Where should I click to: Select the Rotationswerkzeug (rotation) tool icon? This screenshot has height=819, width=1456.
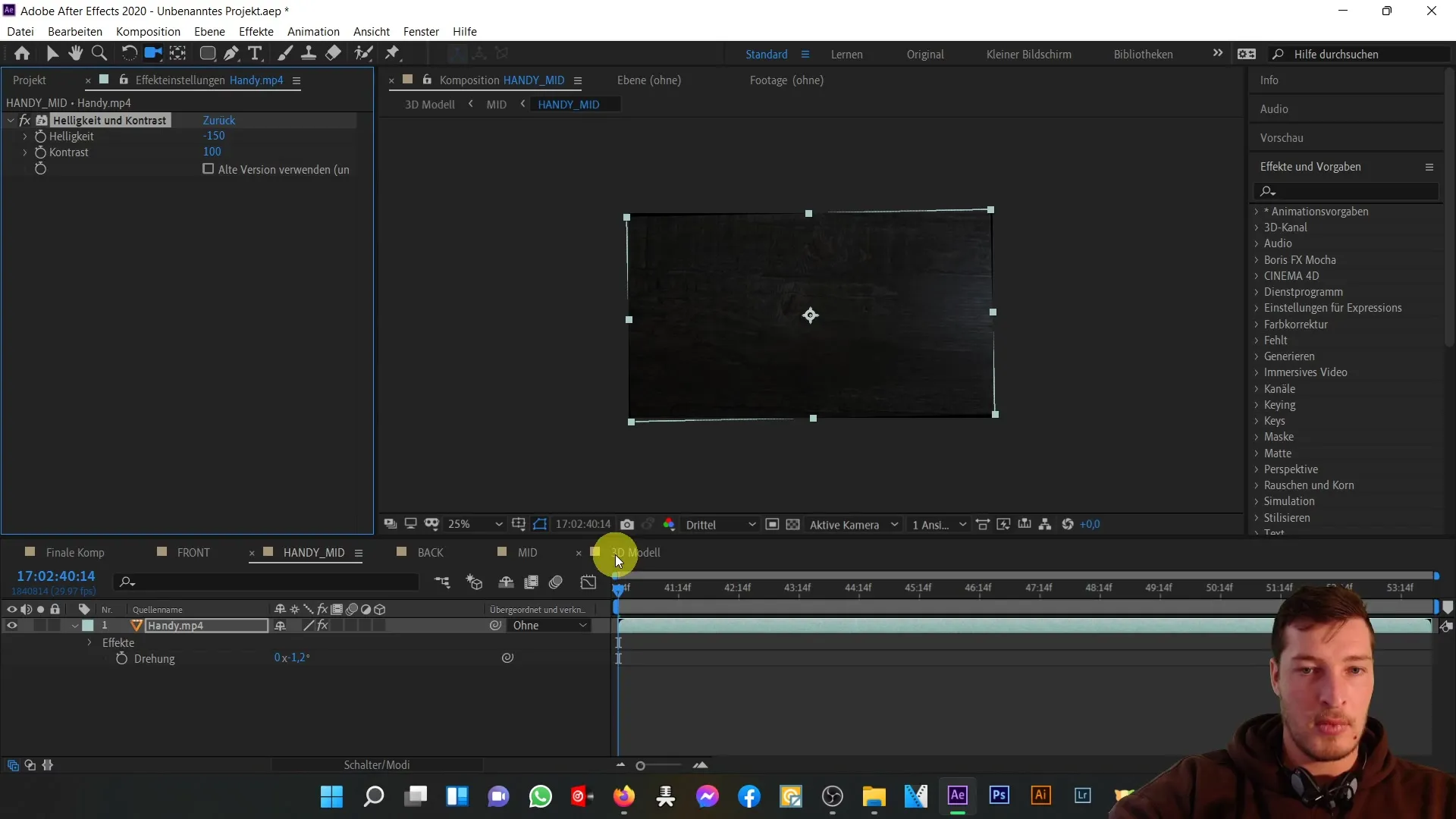[128, 53]
